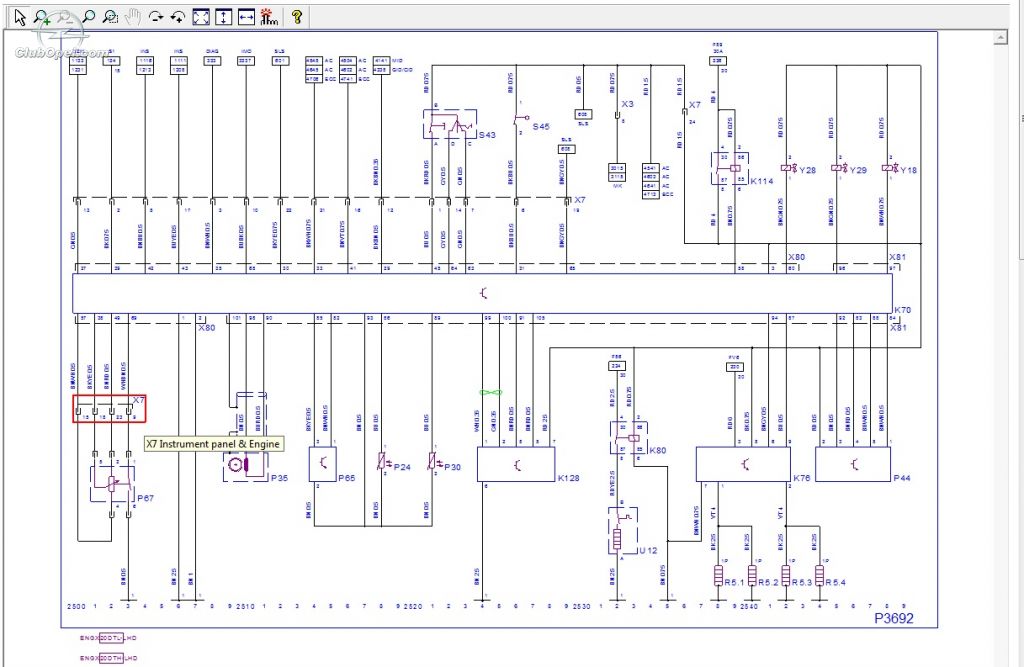The width and height of the screenshot is (1024, 667).
Task: Click the red flash locate toolbar icon
Action: point(268,17)
